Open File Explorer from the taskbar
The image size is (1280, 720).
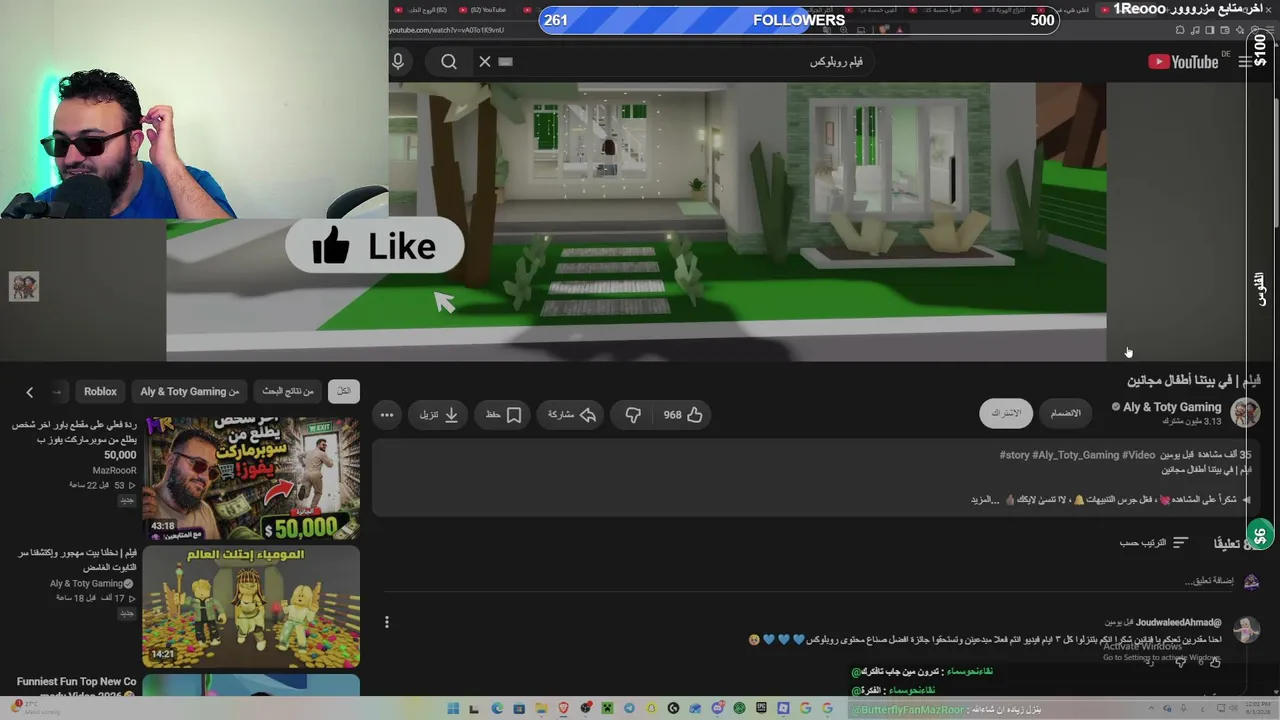coord(541,709)
